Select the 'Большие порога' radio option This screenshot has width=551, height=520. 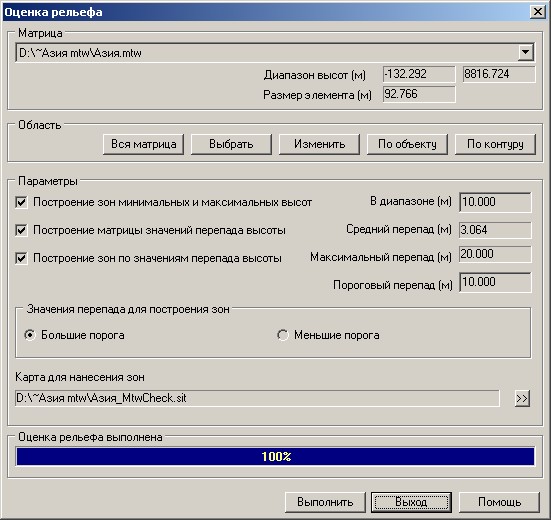pos(30,335)
